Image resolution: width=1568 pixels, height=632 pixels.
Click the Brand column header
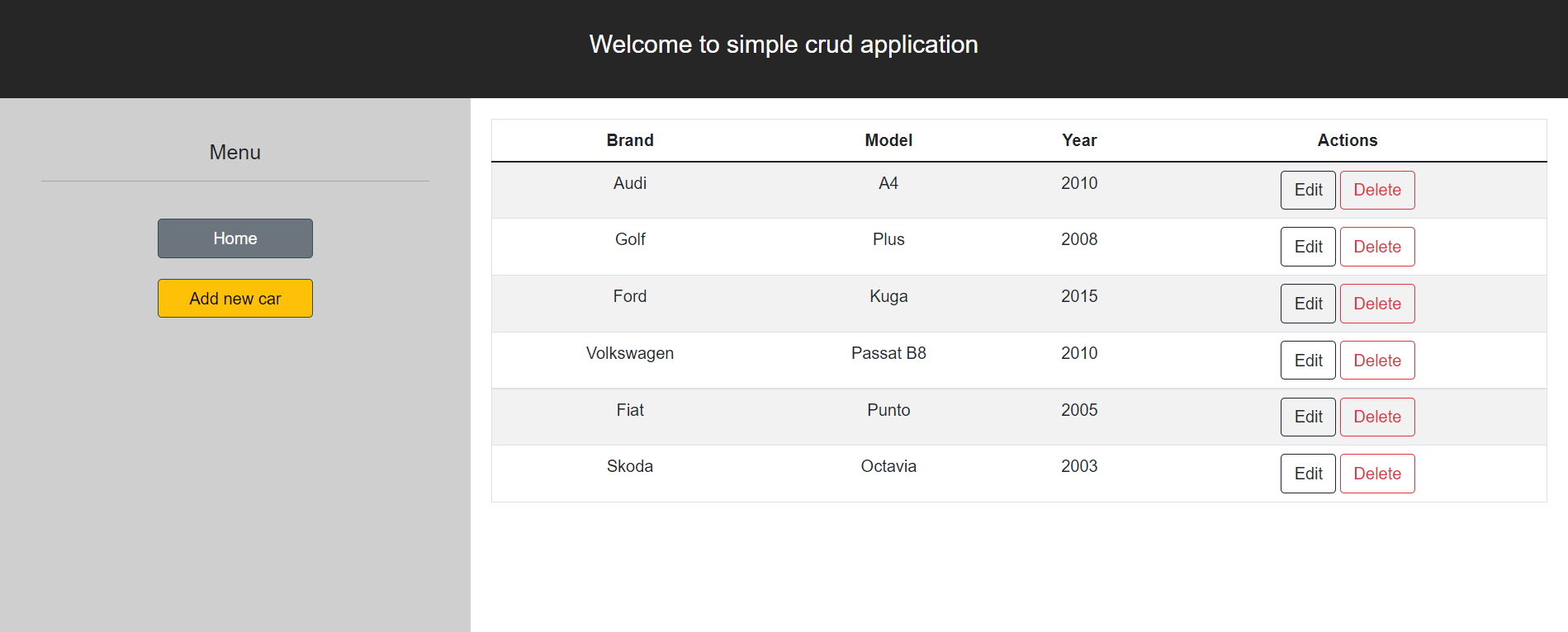click(x=629, y=140)
